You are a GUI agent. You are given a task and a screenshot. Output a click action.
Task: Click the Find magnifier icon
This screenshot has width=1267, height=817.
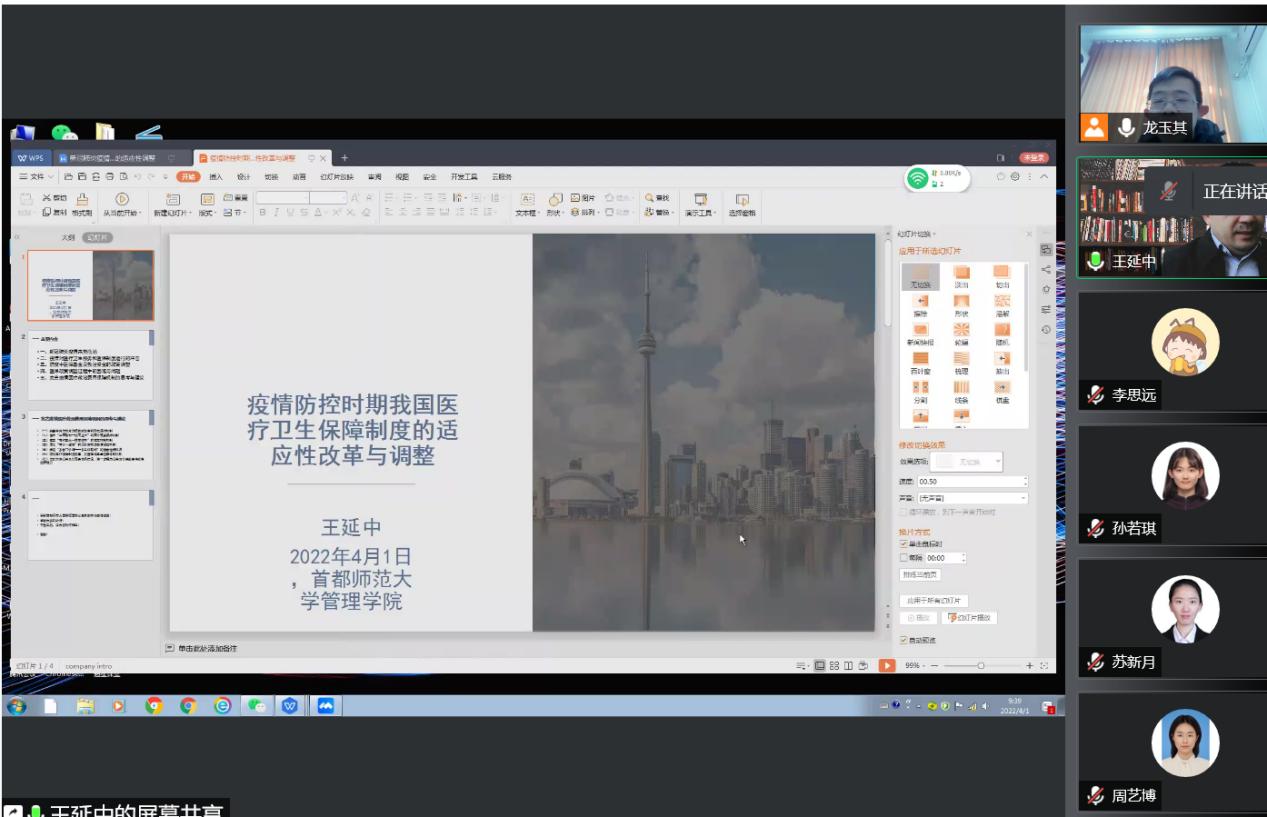click(x=650, y=198)
